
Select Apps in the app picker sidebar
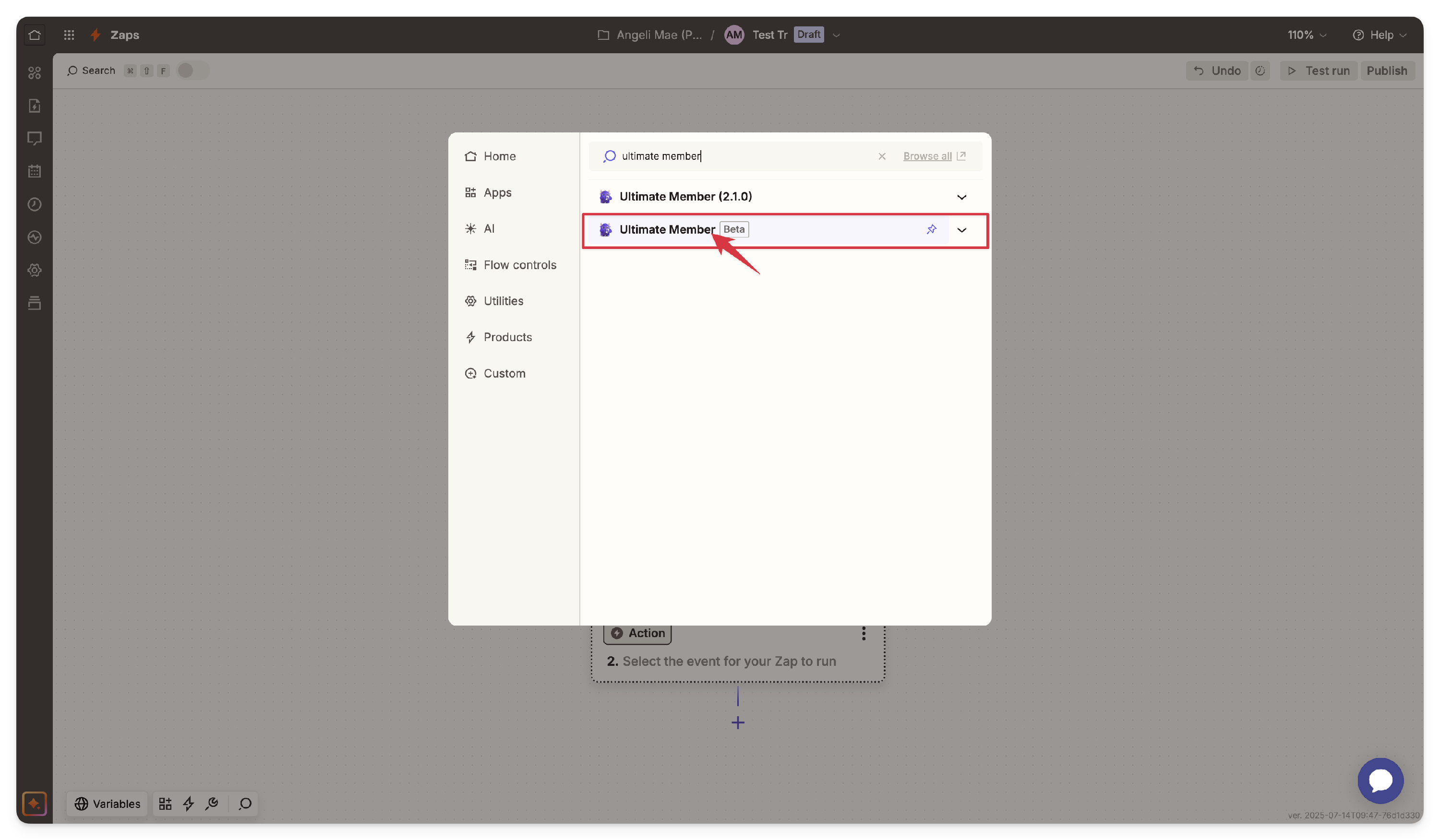tap(488, 192)
